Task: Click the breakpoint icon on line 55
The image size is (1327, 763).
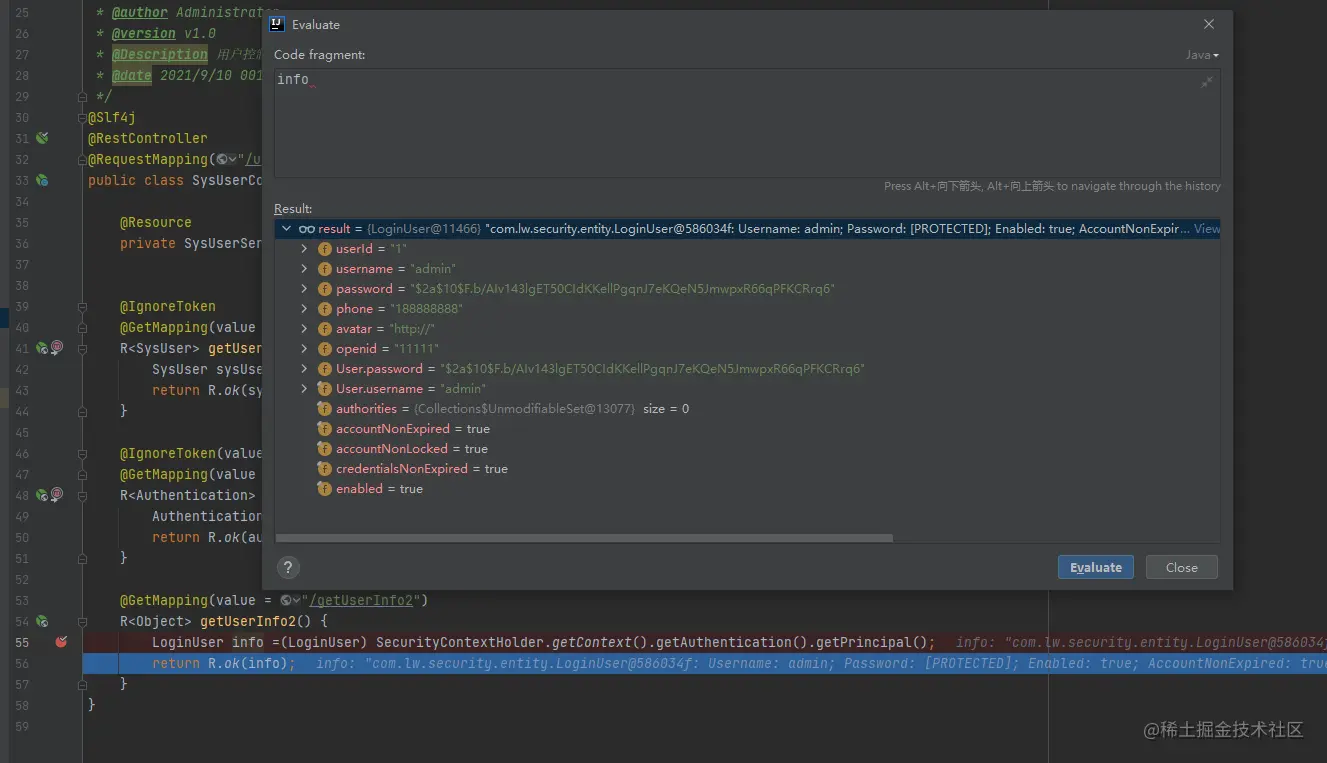Action: click(x=61, y=642)
